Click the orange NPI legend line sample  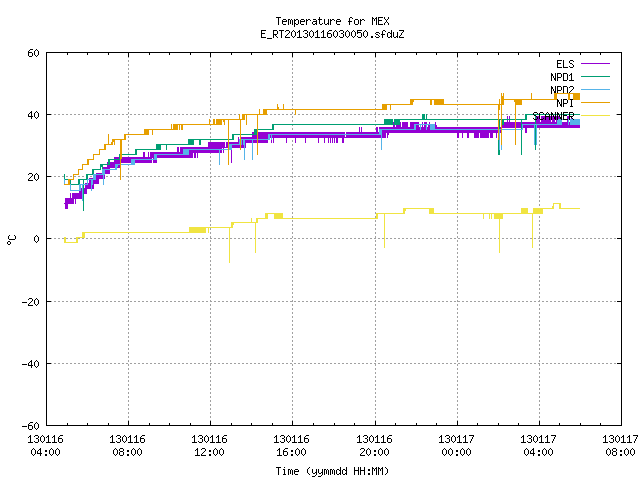point(595,102)
